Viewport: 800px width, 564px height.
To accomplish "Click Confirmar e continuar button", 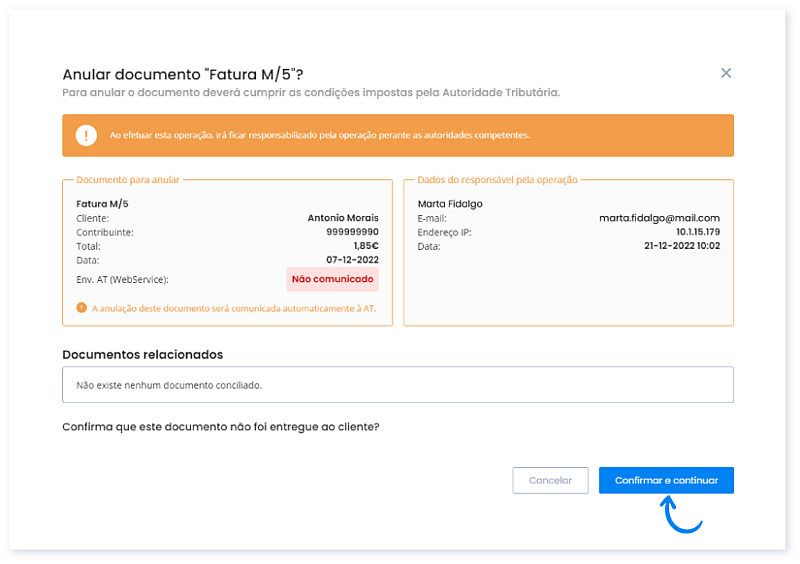I will (666, 480).
